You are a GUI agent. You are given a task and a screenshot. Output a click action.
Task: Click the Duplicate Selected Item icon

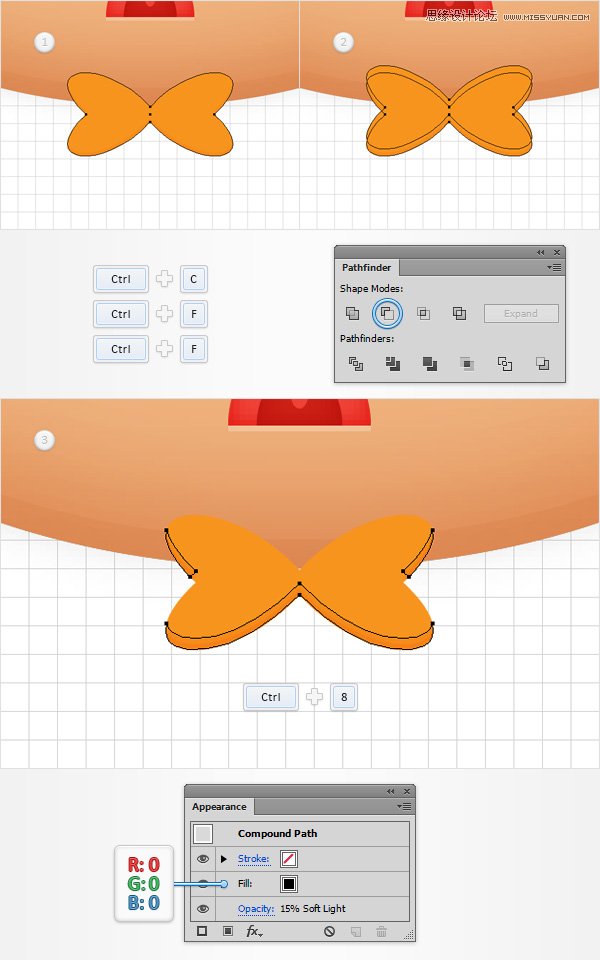point(356,932)
